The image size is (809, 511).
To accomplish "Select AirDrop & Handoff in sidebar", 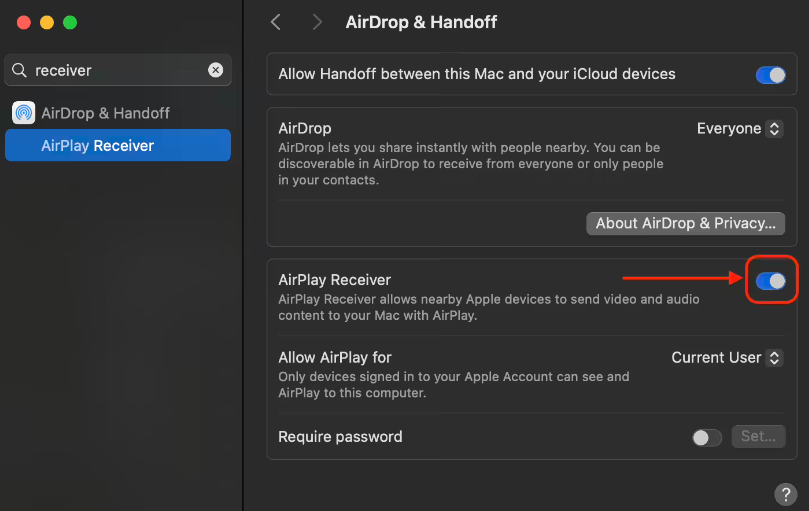I will pos(118,113).
